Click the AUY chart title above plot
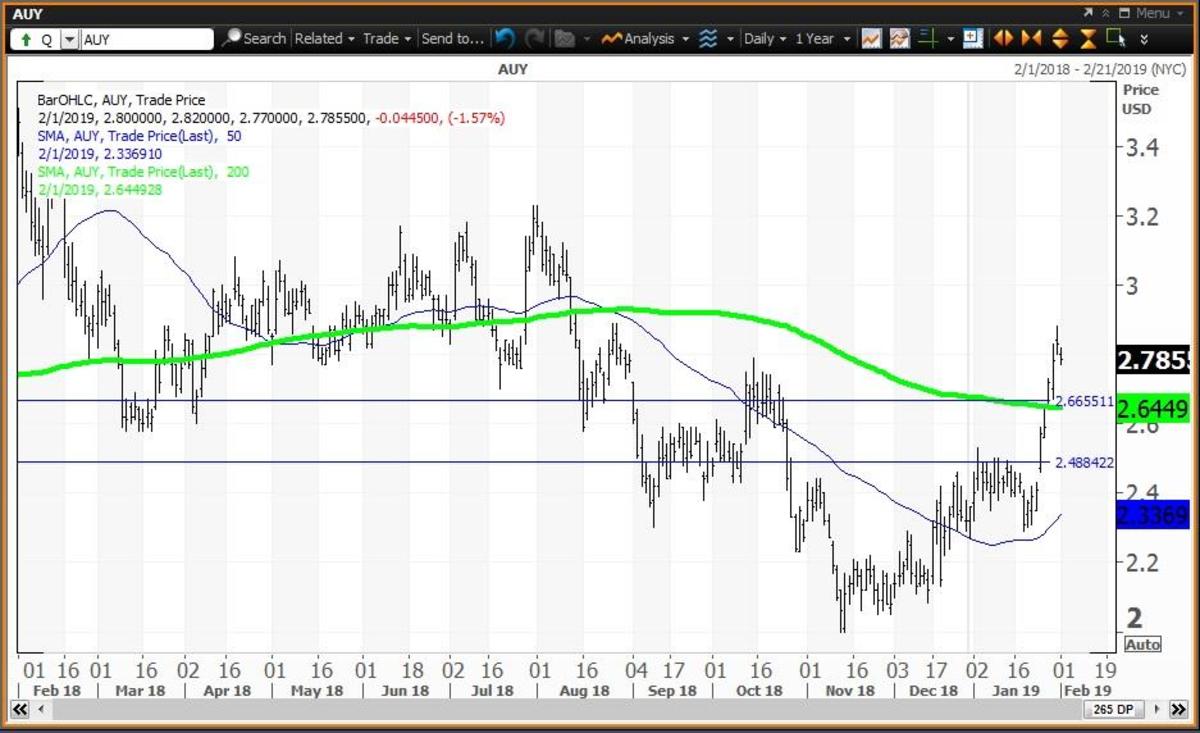This screenshot has height=733, width=1200. 512,69
